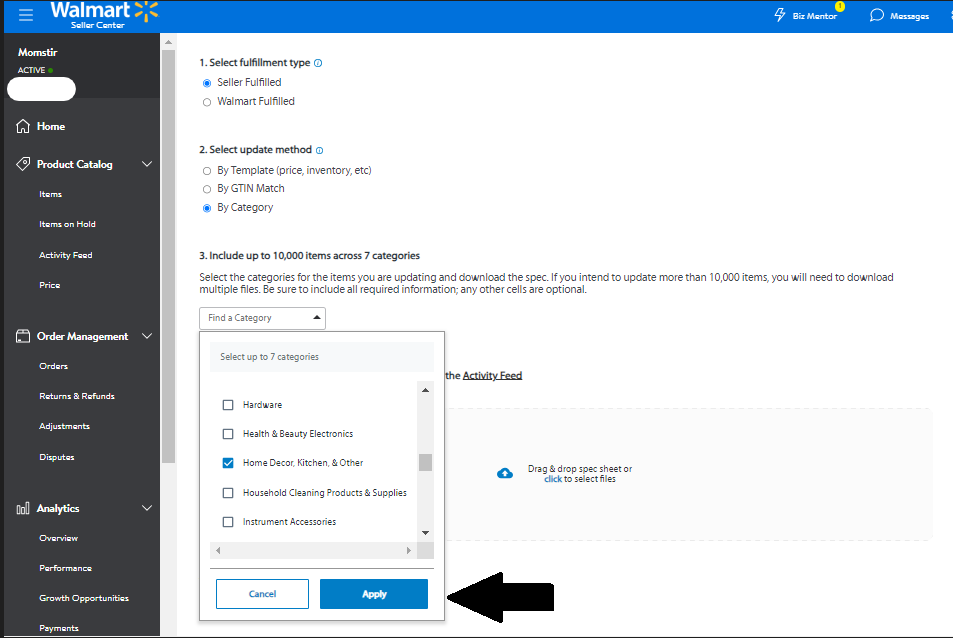Click the cloud upload icon

click(x=505, y=473)
